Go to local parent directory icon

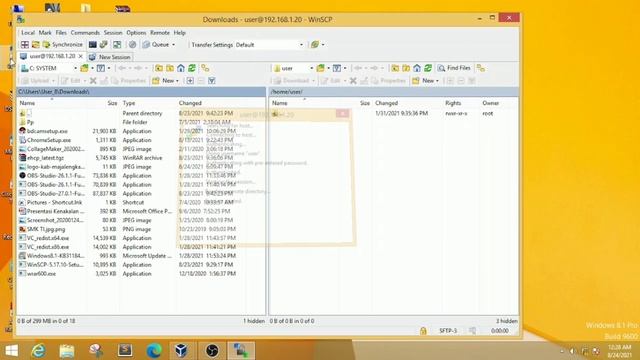[159, 68]
